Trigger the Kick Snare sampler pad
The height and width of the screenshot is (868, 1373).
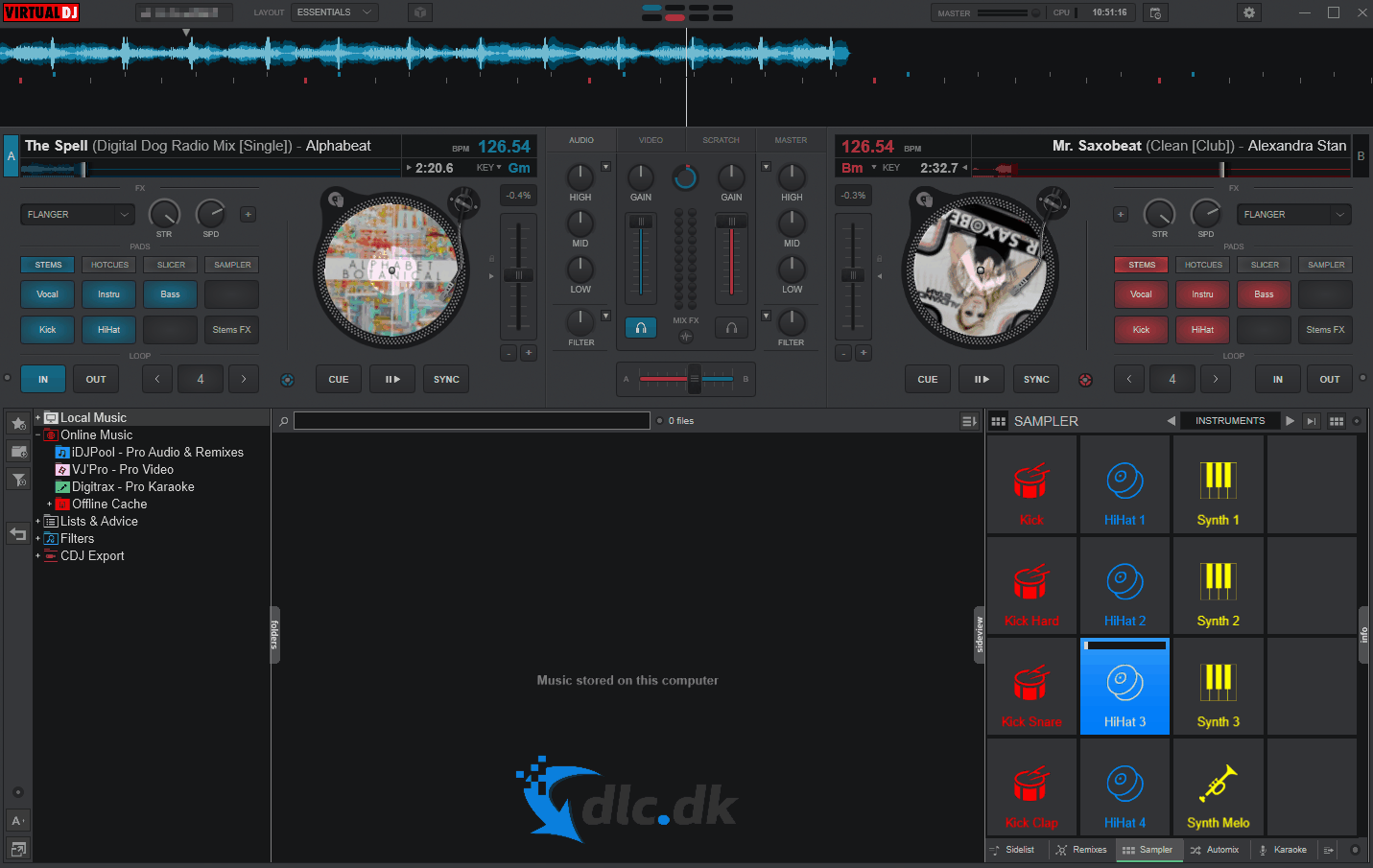tap(1031, 686)
